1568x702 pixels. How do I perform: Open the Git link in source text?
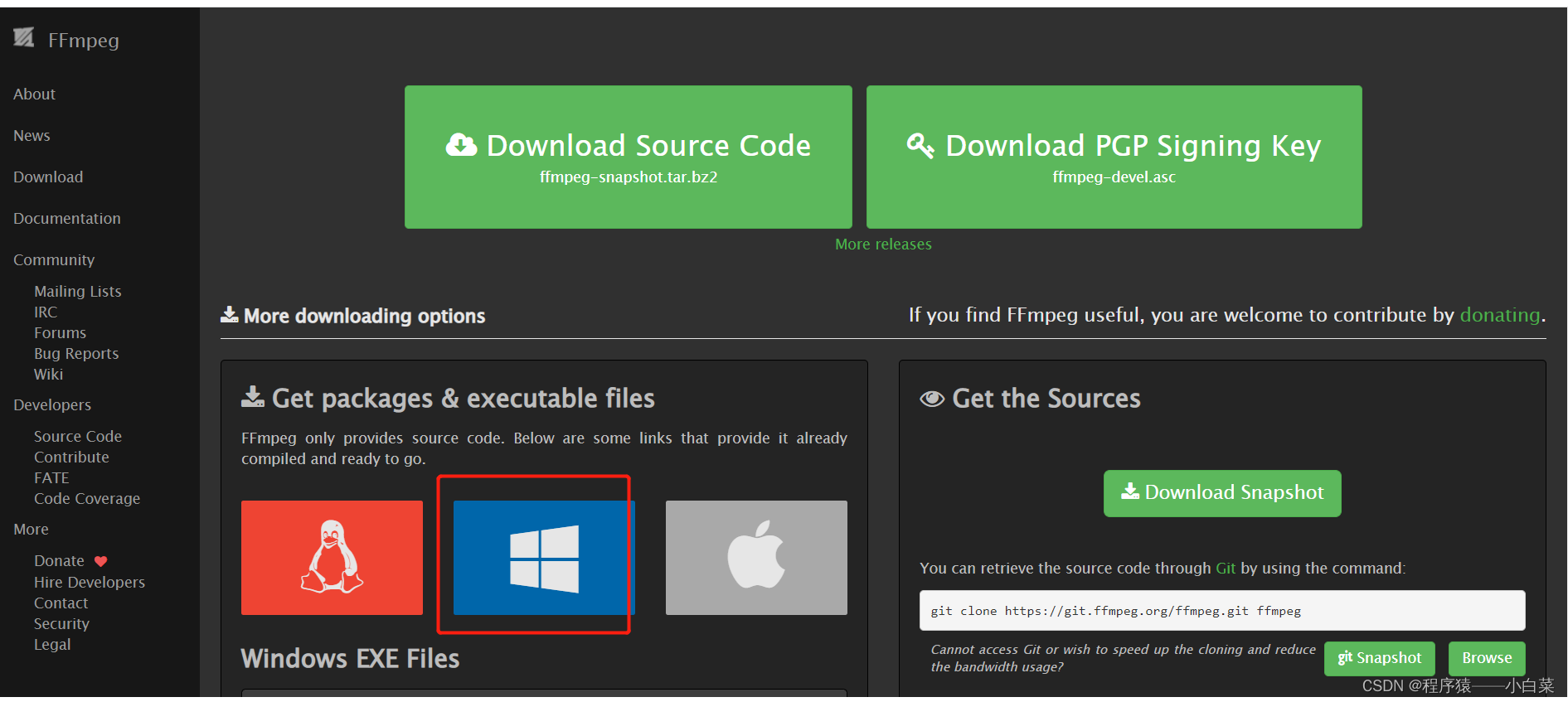click(x=1226, y=569)
